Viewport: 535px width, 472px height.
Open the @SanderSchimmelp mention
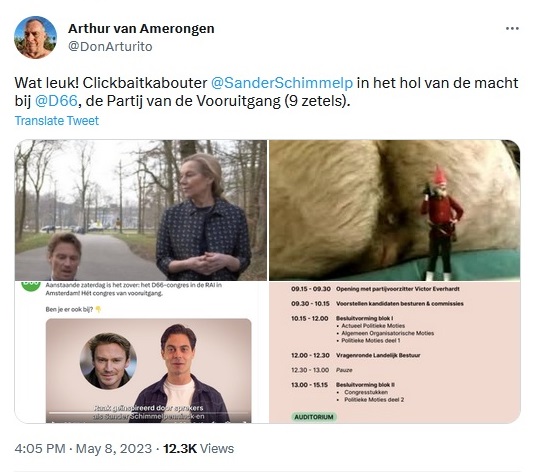[282, 83]
